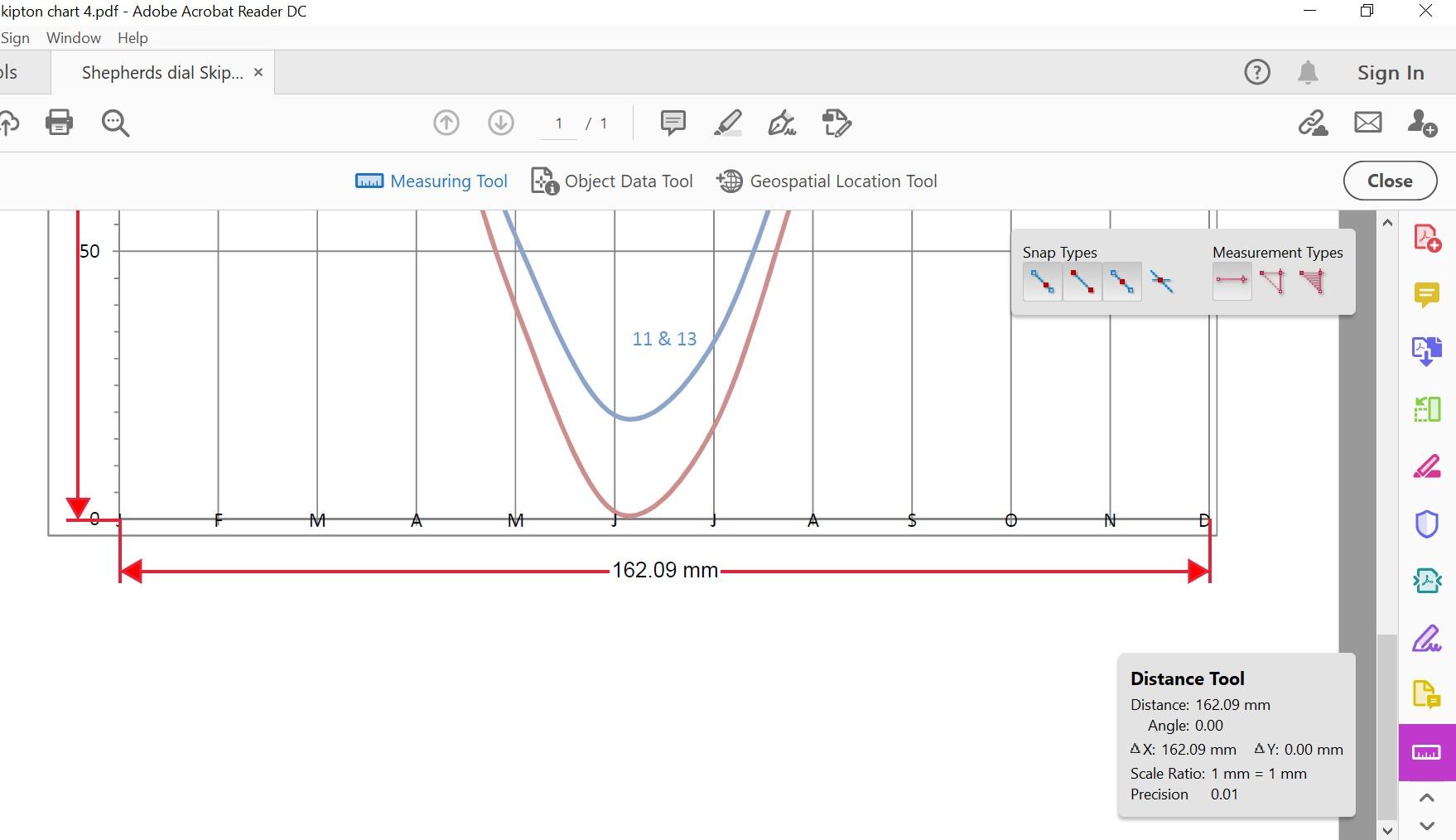Maximize the Acrobat window

point(1367,11)
